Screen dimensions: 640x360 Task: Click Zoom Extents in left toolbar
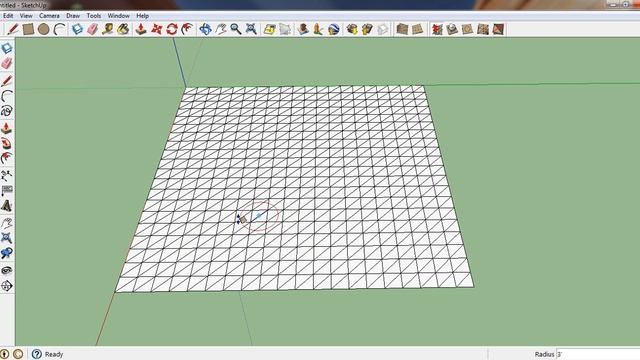coord(7,238)
